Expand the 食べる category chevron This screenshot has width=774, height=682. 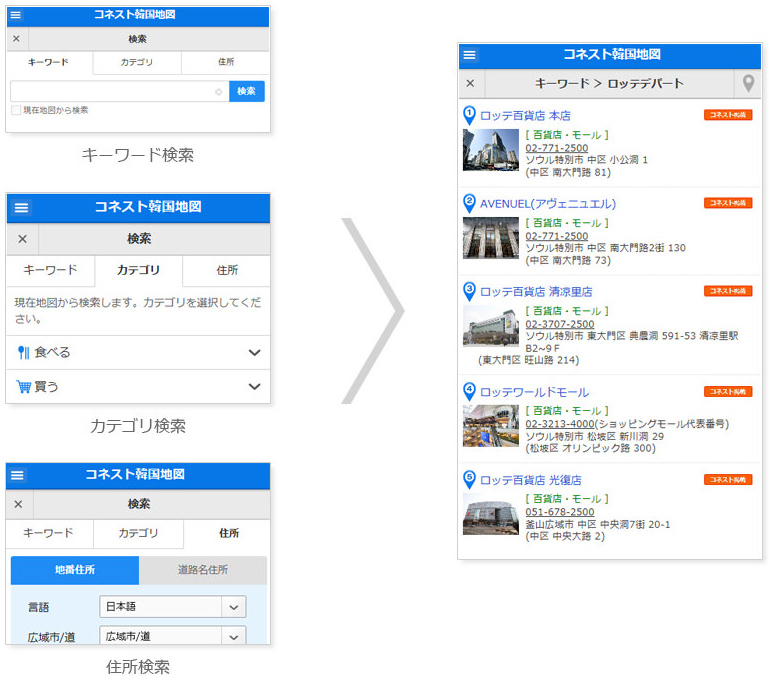click(254, 353)
